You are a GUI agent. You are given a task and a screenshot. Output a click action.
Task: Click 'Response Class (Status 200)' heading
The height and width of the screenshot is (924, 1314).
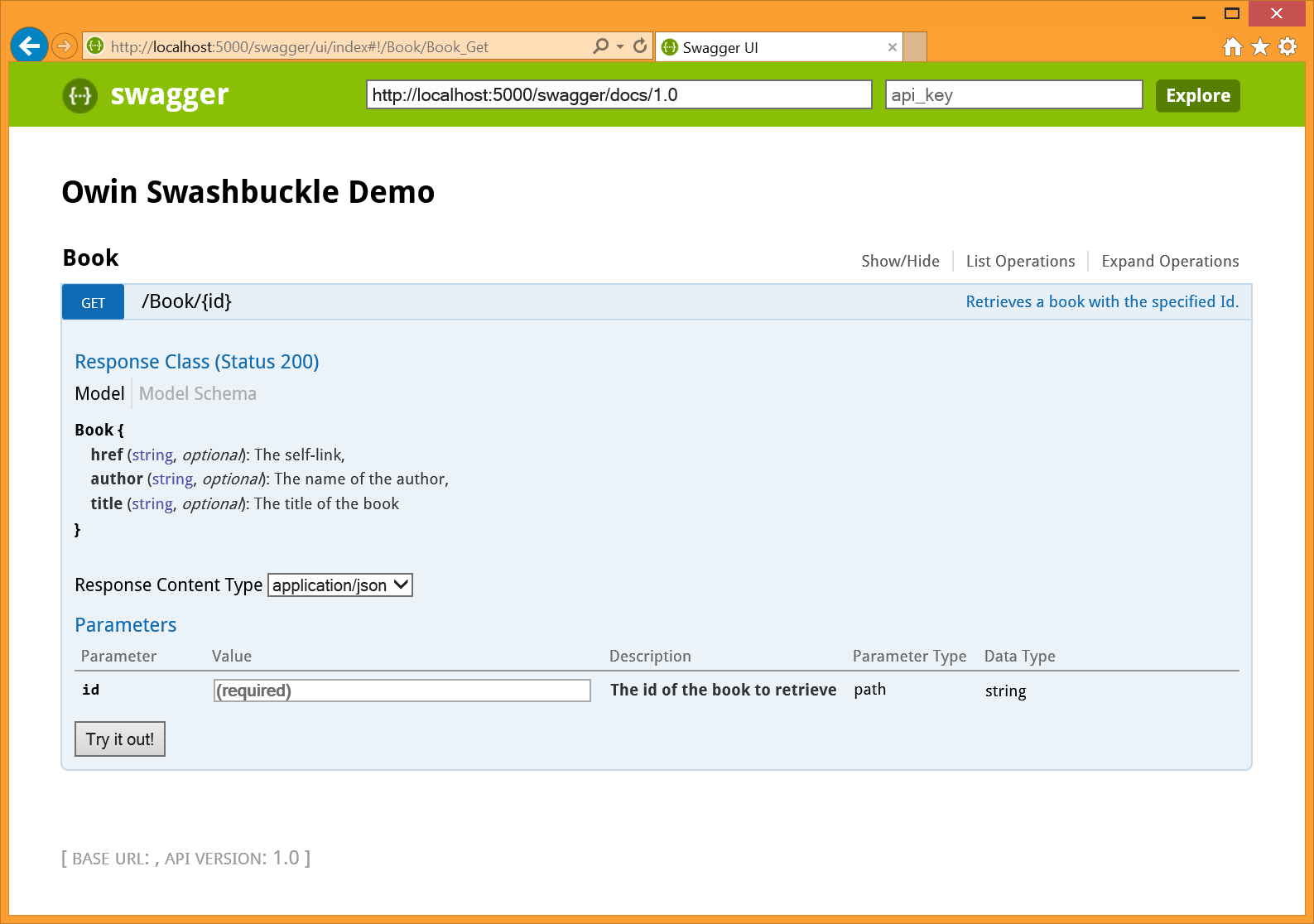tap(197, 362)
